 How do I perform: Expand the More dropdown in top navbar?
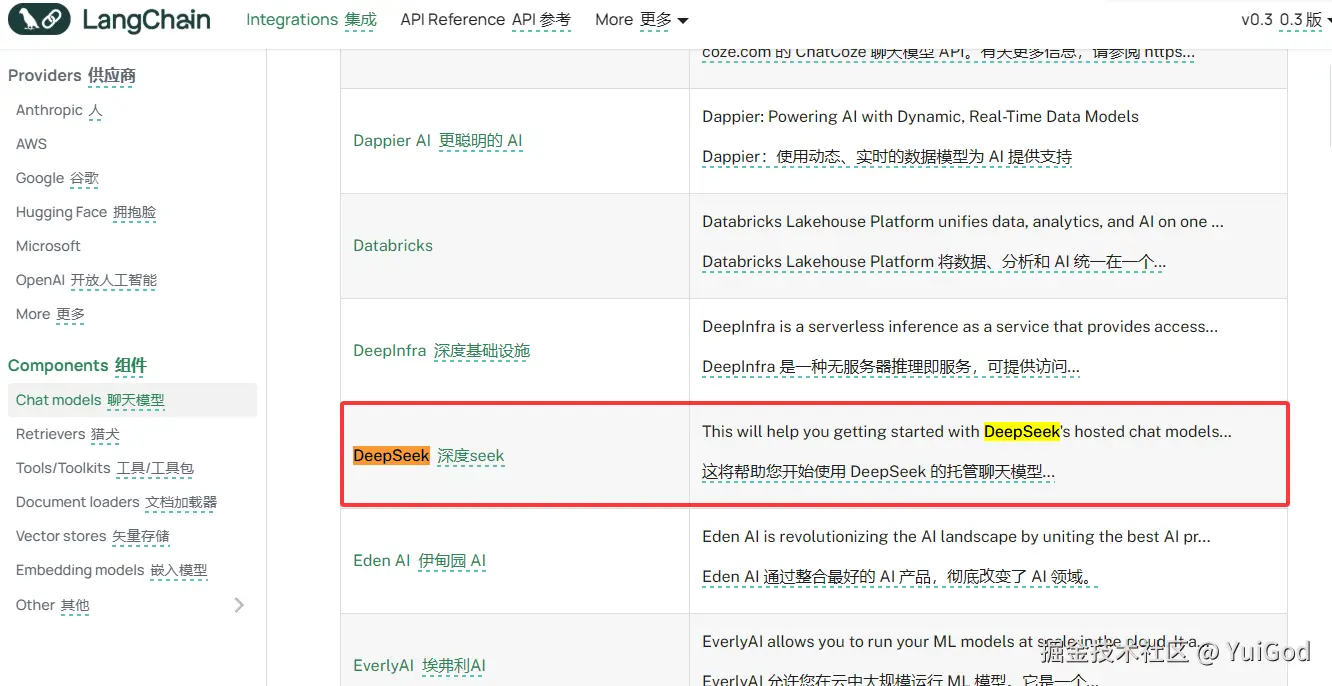(641, 20)
